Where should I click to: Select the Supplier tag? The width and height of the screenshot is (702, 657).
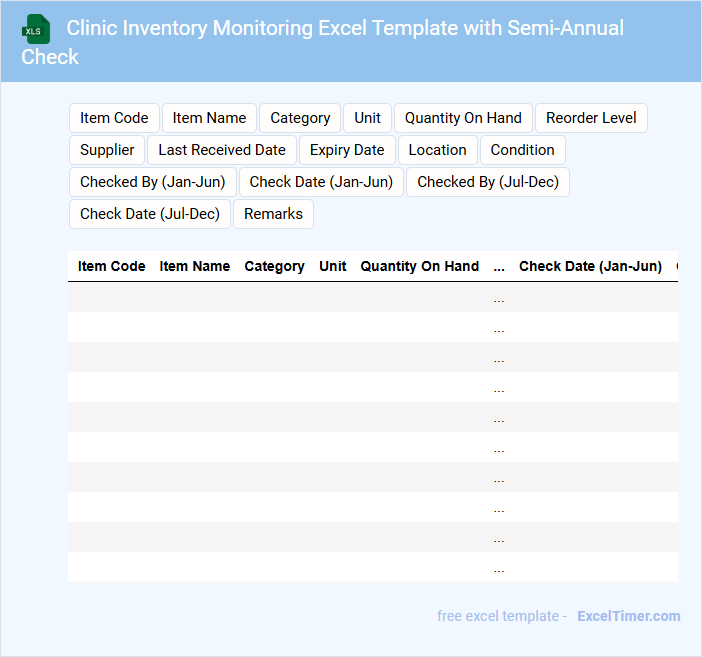107,150
